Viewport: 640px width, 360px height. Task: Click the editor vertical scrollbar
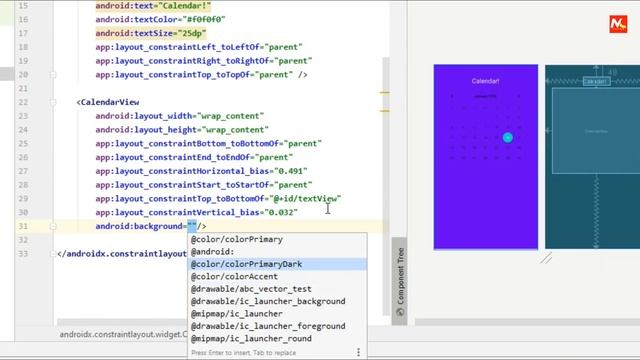coord(386,186)
